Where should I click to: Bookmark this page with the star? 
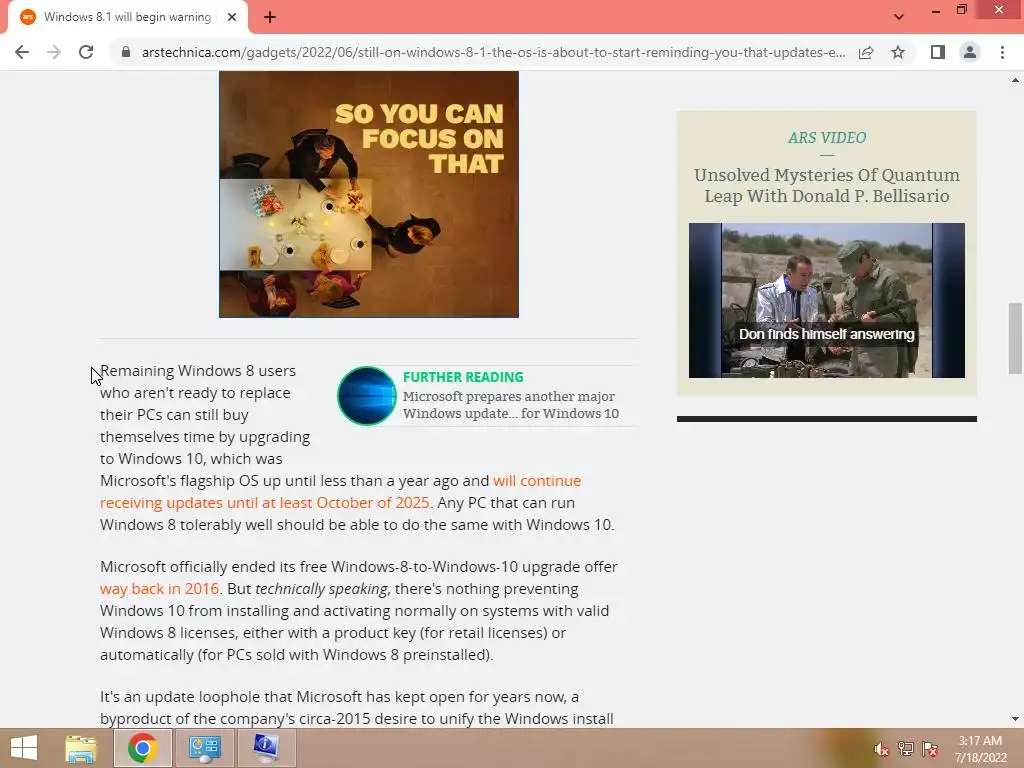pos(898,52)
